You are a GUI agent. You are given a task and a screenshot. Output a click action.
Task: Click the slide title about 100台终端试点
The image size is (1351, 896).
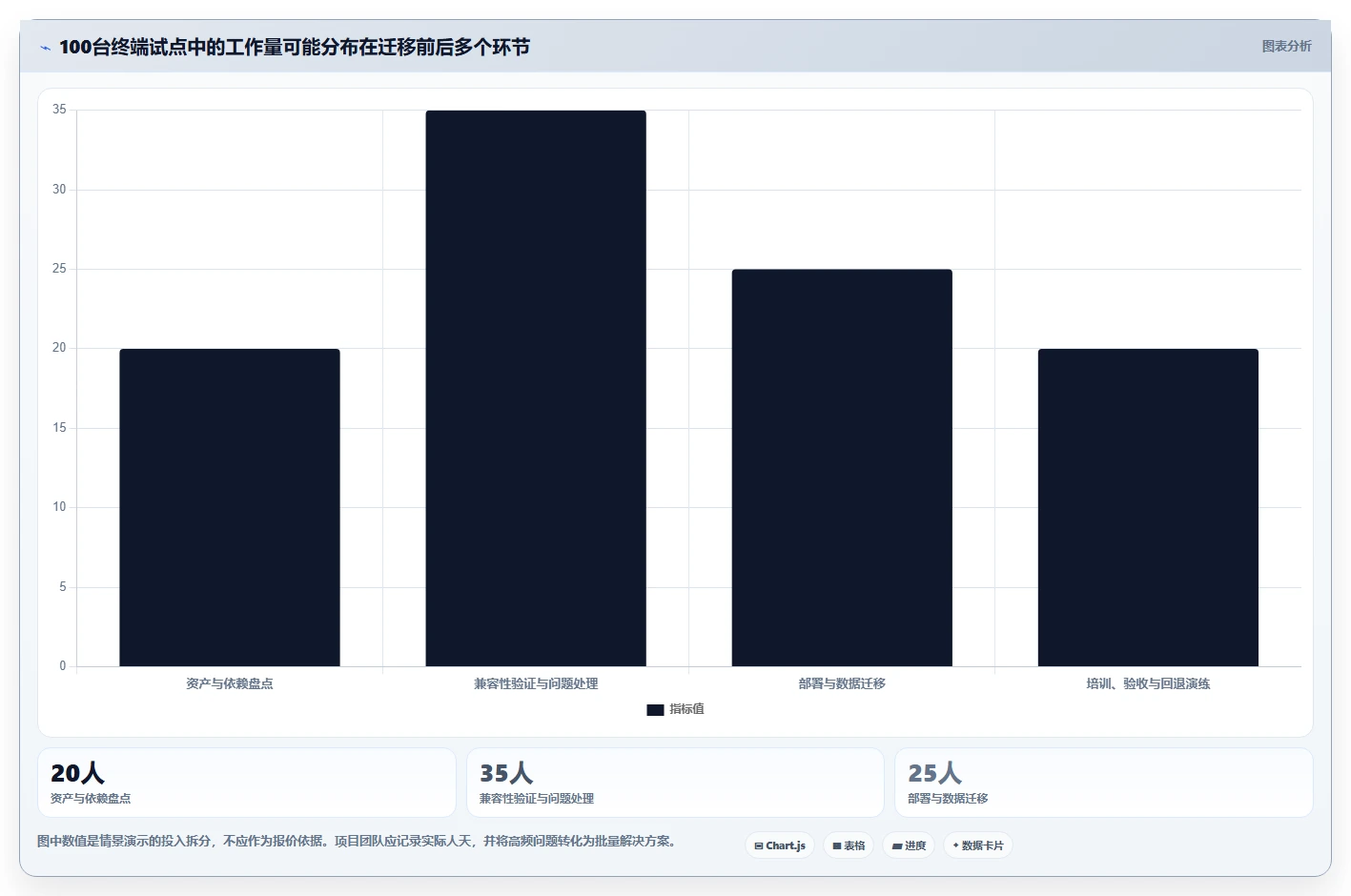click(295, 48)
